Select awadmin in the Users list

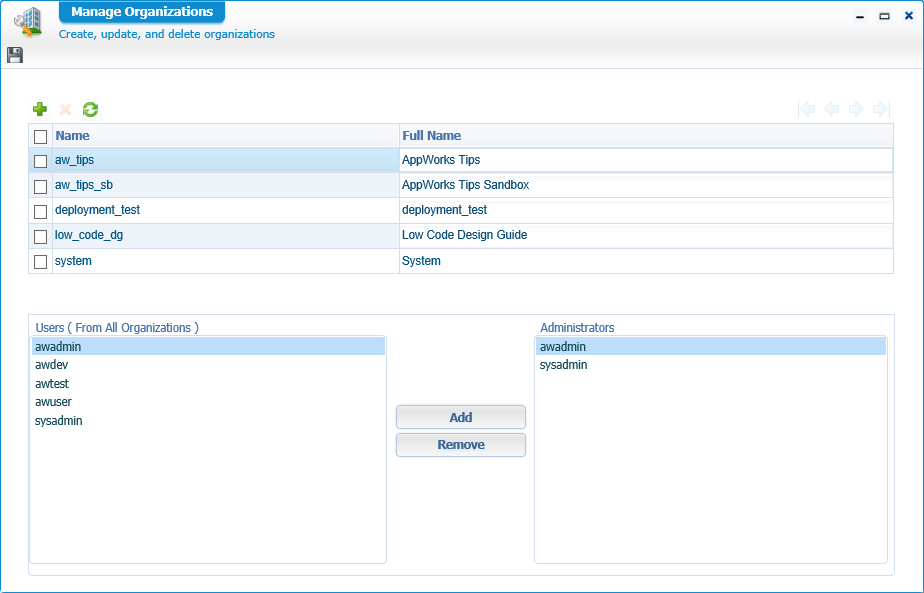[208, 347]
